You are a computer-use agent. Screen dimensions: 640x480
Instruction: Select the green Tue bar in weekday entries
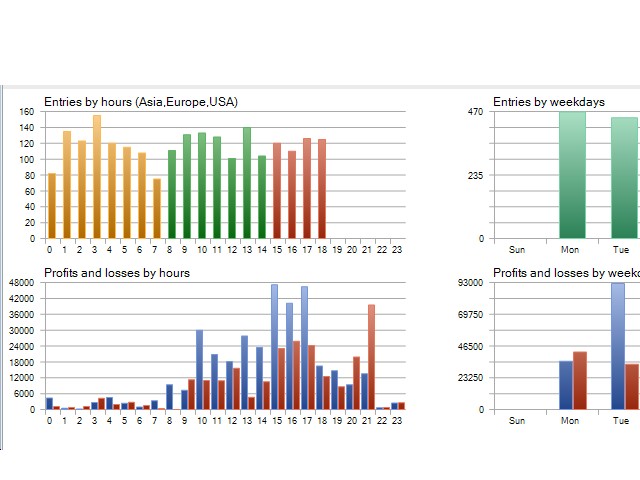[624, 178]
